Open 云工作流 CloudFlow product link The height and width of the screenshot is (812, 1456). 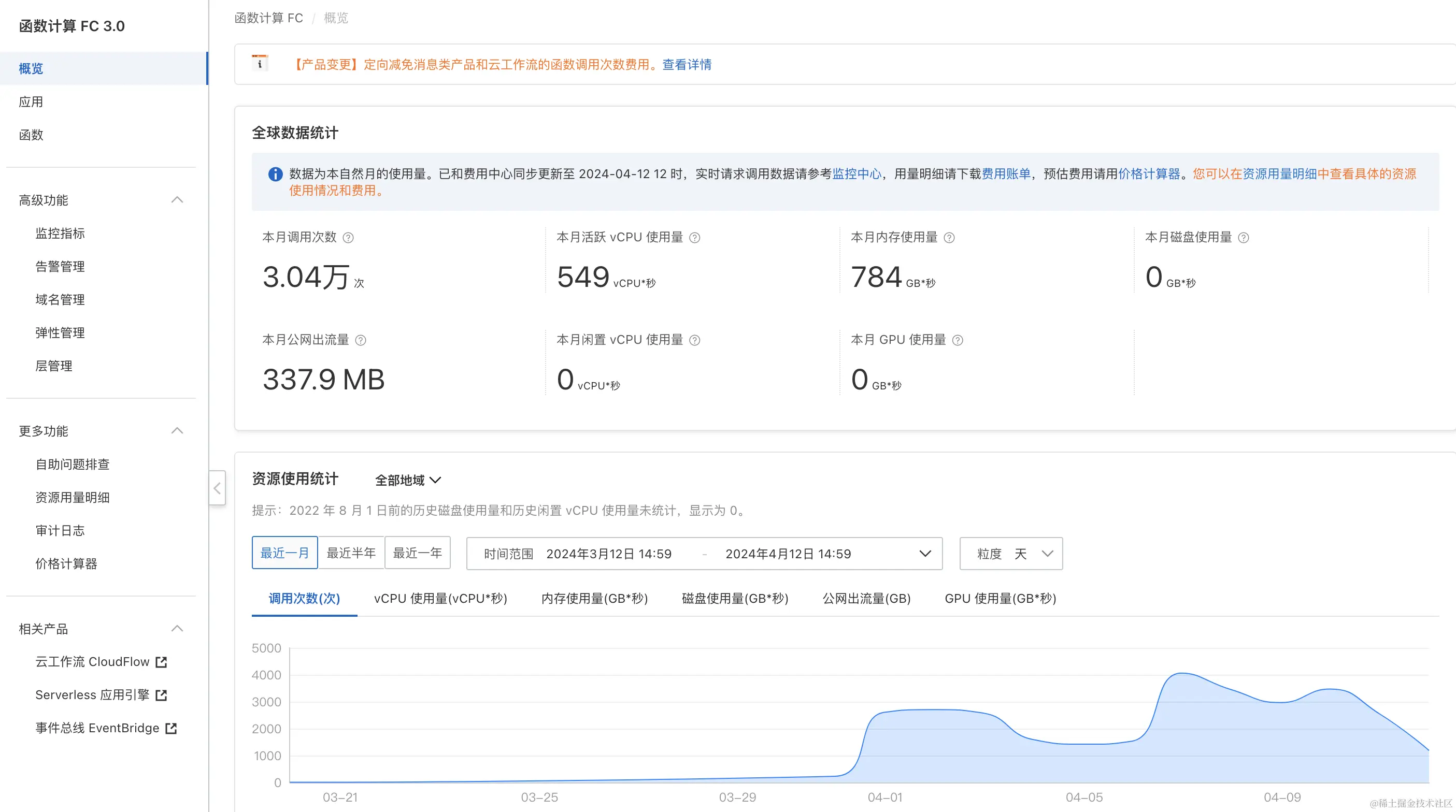pyautogui.click(x=92, y=662)
